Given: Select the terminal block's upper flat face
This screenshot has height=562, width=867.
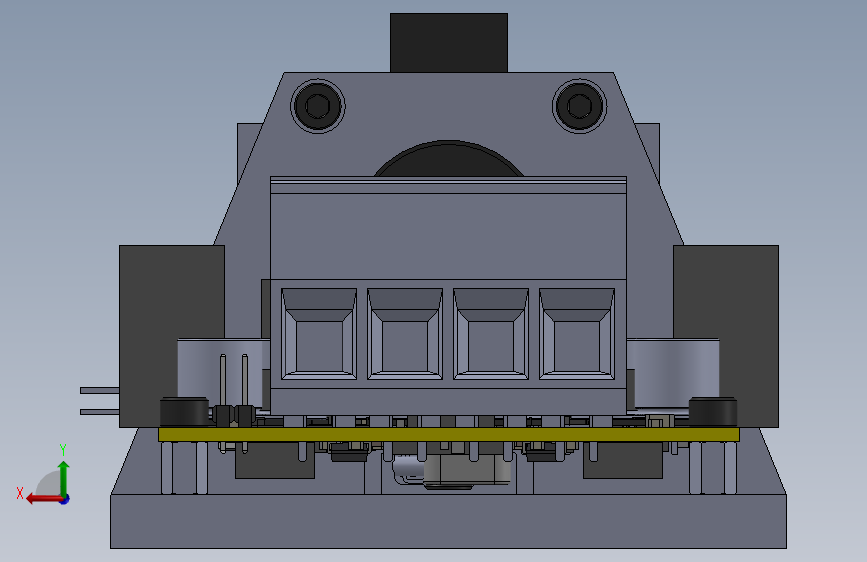Looking at the screenshot, I should pyautogui.click(x=448, y=236).
